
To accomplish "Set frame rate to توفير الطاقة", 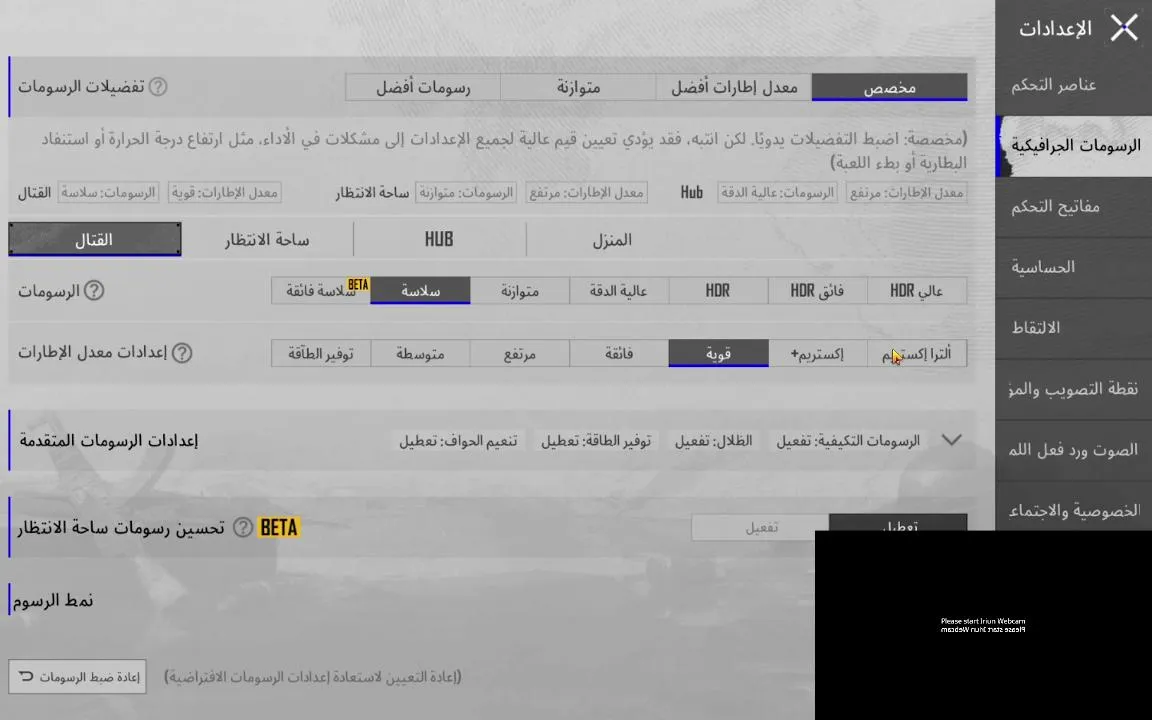I will pyautogui.click(x=320, y=353).
